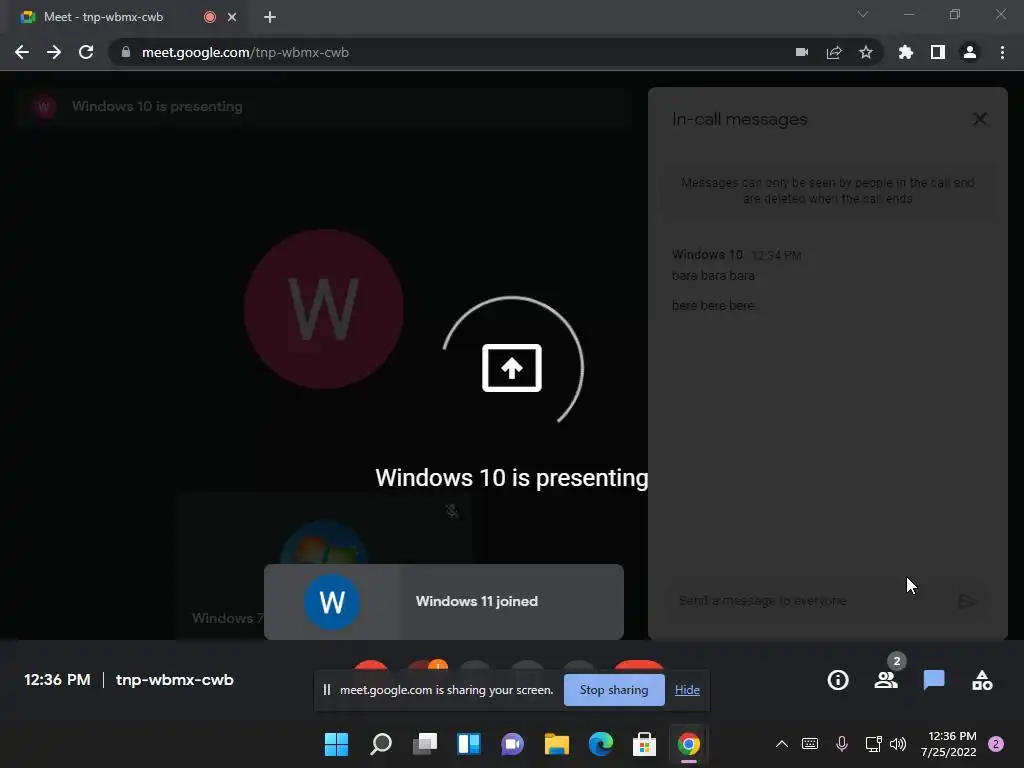Open Windows Start menu
Viewport: 1024px width, 768px height.
[x=337, y=744]
